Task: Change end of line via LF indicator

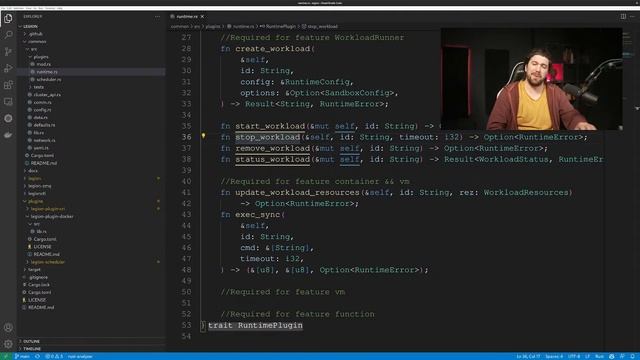Action: pos(587,356)
